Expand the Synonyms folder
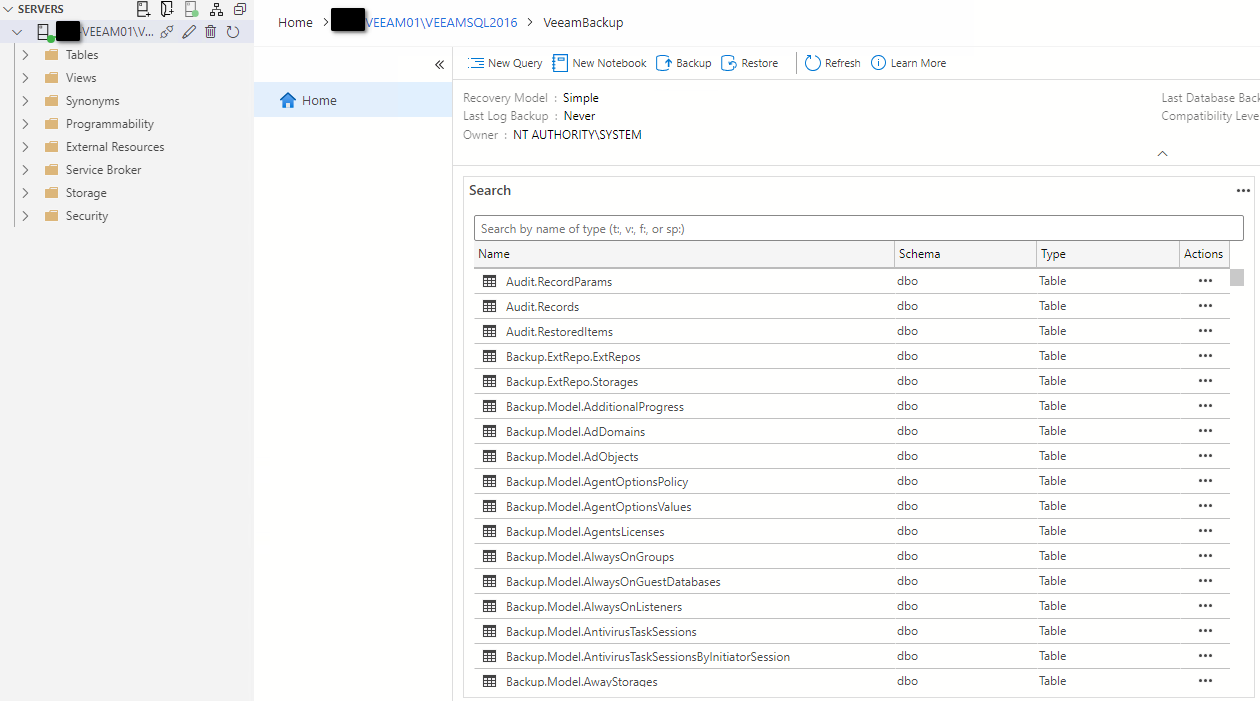 pos(26,101)
